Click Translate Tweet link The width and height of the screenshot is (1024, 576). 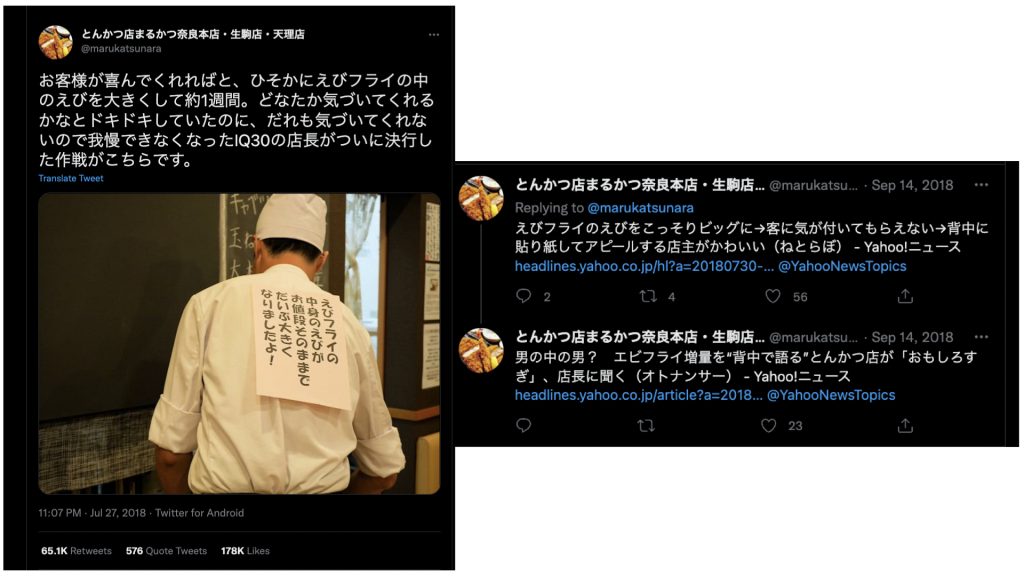71,178
